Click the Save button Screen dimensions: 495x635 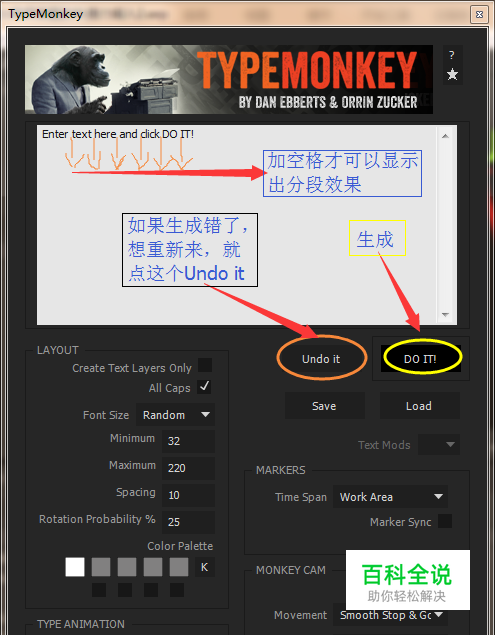coord(324,406)
